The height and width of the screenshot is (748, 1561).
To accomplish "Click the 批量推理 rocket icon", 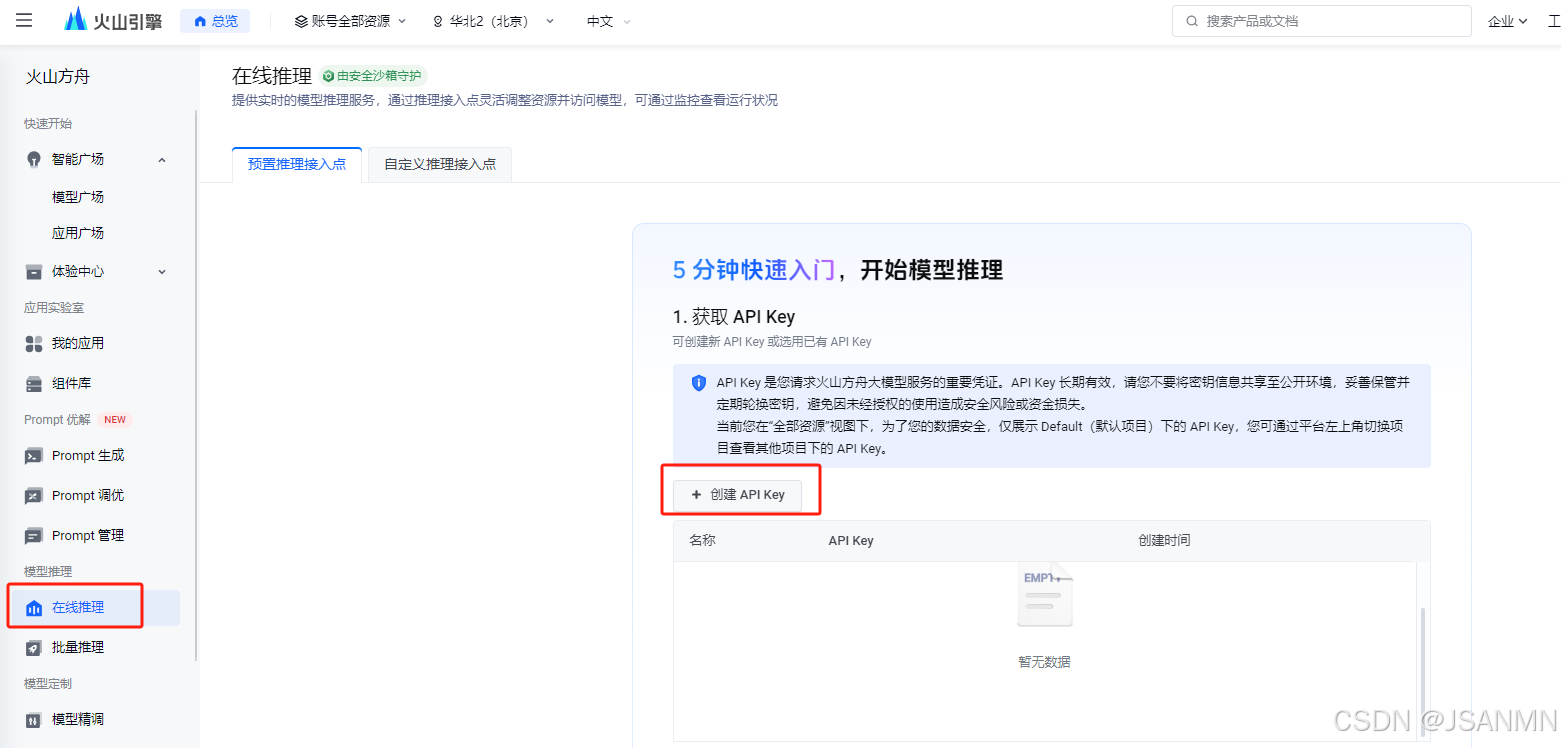I will [x=34, y=647].
